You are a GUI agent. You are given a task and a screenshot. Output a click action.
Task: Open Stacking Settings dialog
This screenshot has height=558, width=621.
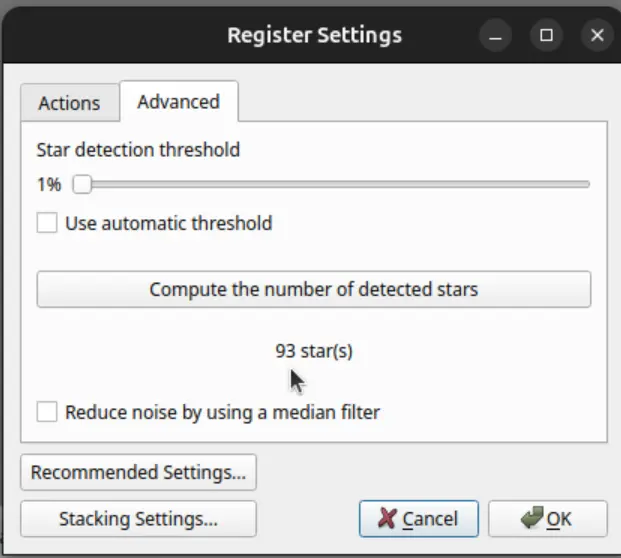click(x=138, y=519)
